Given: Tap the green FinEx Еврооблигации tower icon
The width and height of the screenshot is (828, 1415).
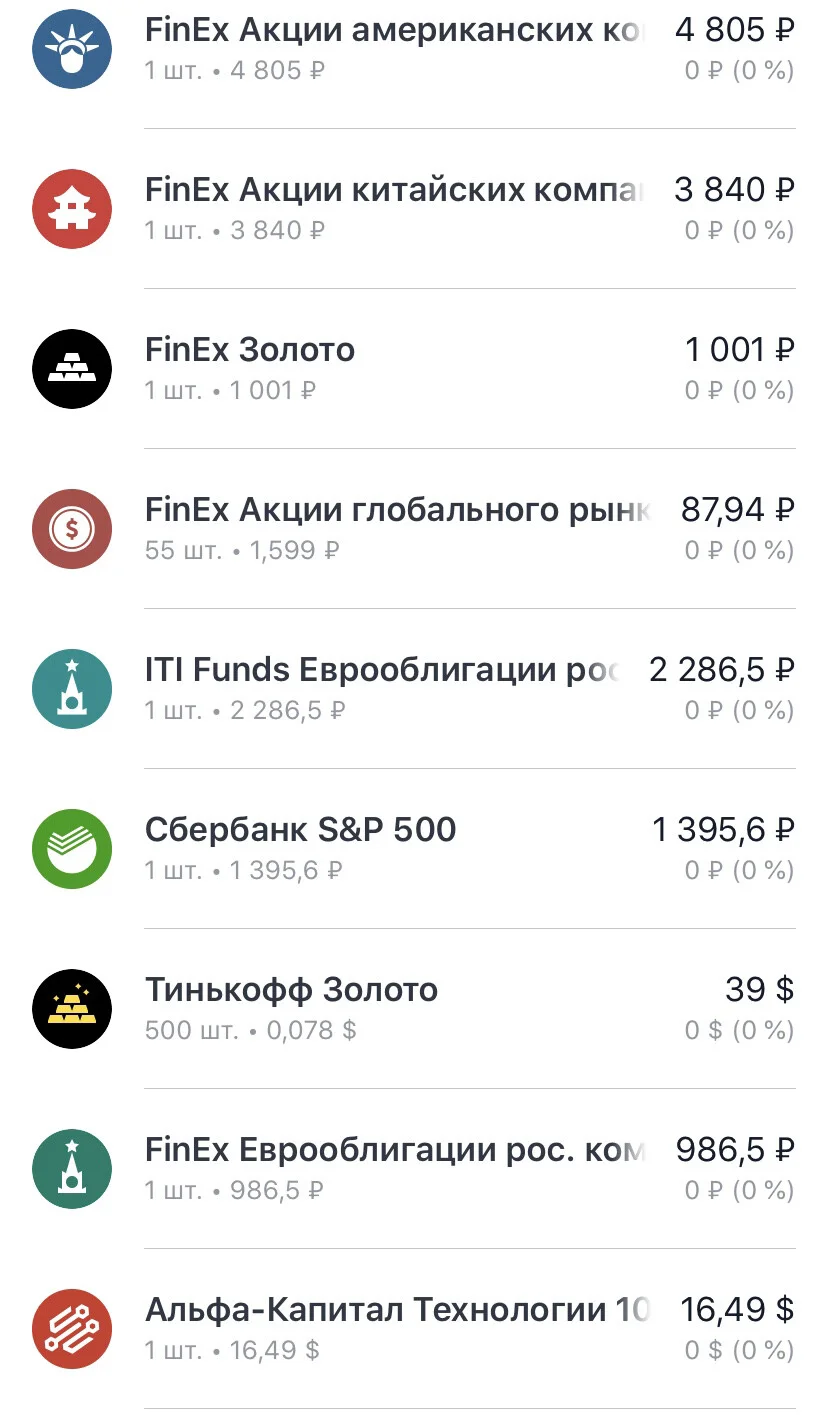Looking at the screenshot, I should tap(72, 1169).
